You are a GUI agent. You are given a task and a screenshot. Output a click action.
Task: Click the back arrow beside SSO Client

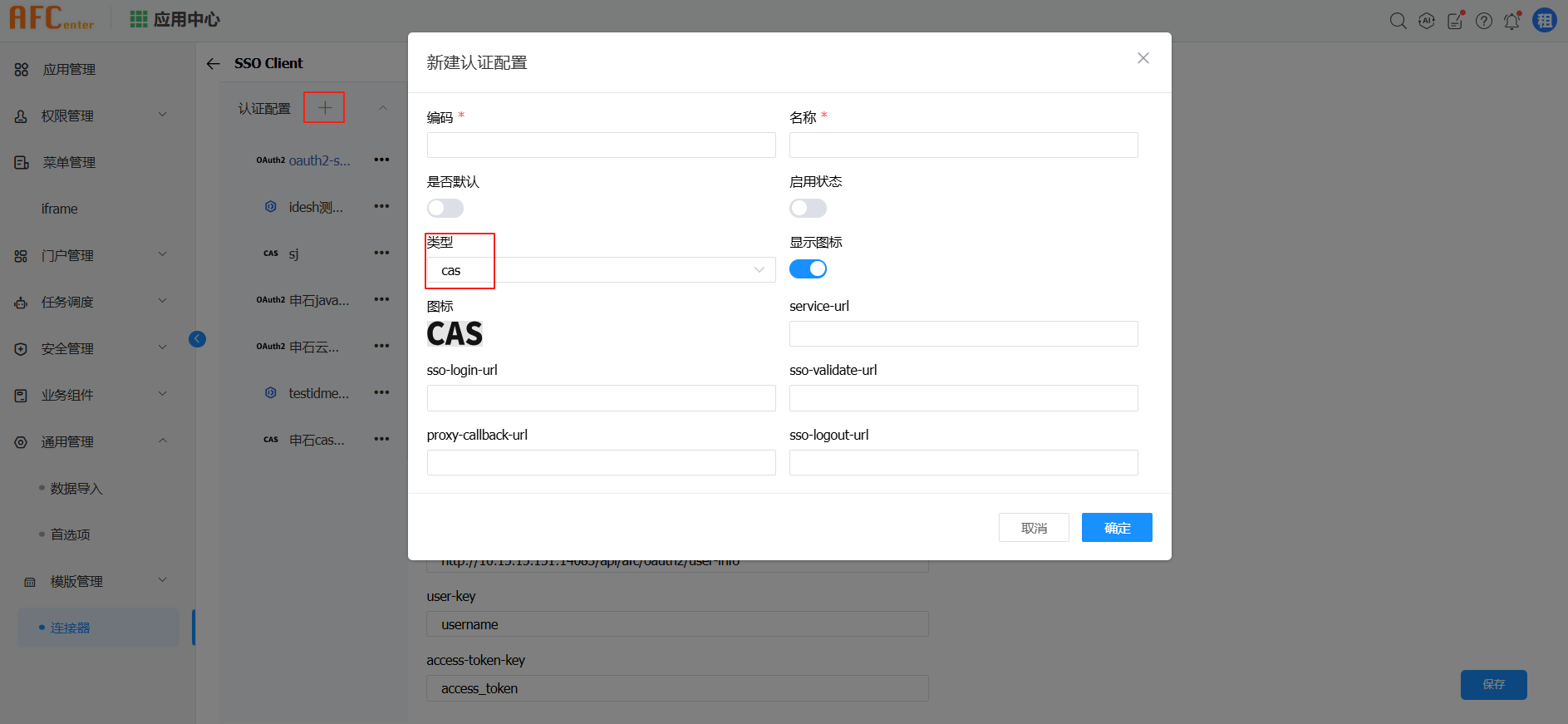(x=214, y=64)
